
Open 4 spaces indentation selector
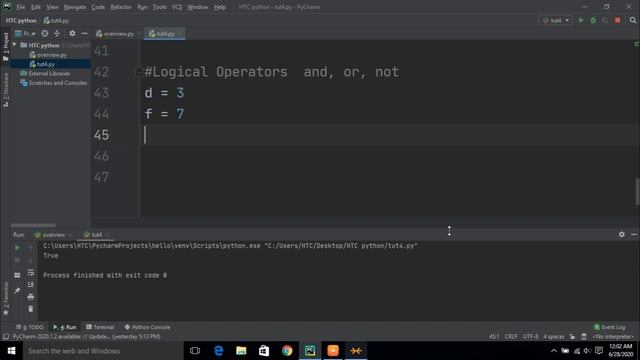553,337
